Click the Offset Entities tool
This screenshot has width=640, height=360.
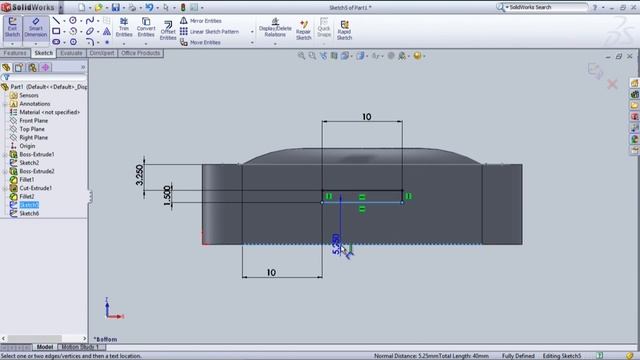point(168,30)
